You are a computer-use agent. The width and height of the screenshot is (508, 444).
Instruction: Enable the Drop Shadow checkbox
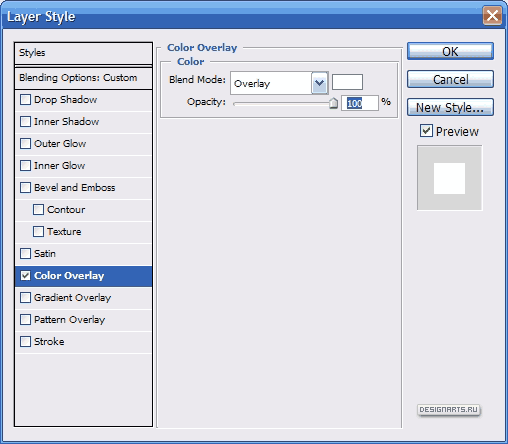point(25,99)
